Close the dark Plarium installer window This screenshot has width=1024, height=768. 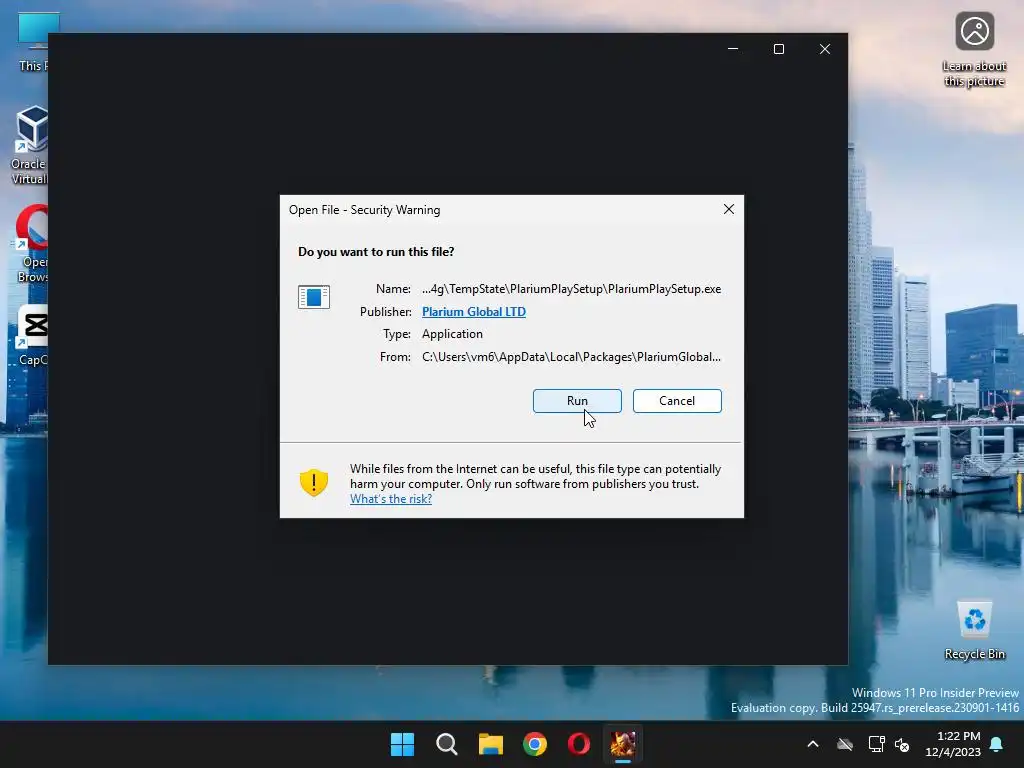(x=825, y=49)
